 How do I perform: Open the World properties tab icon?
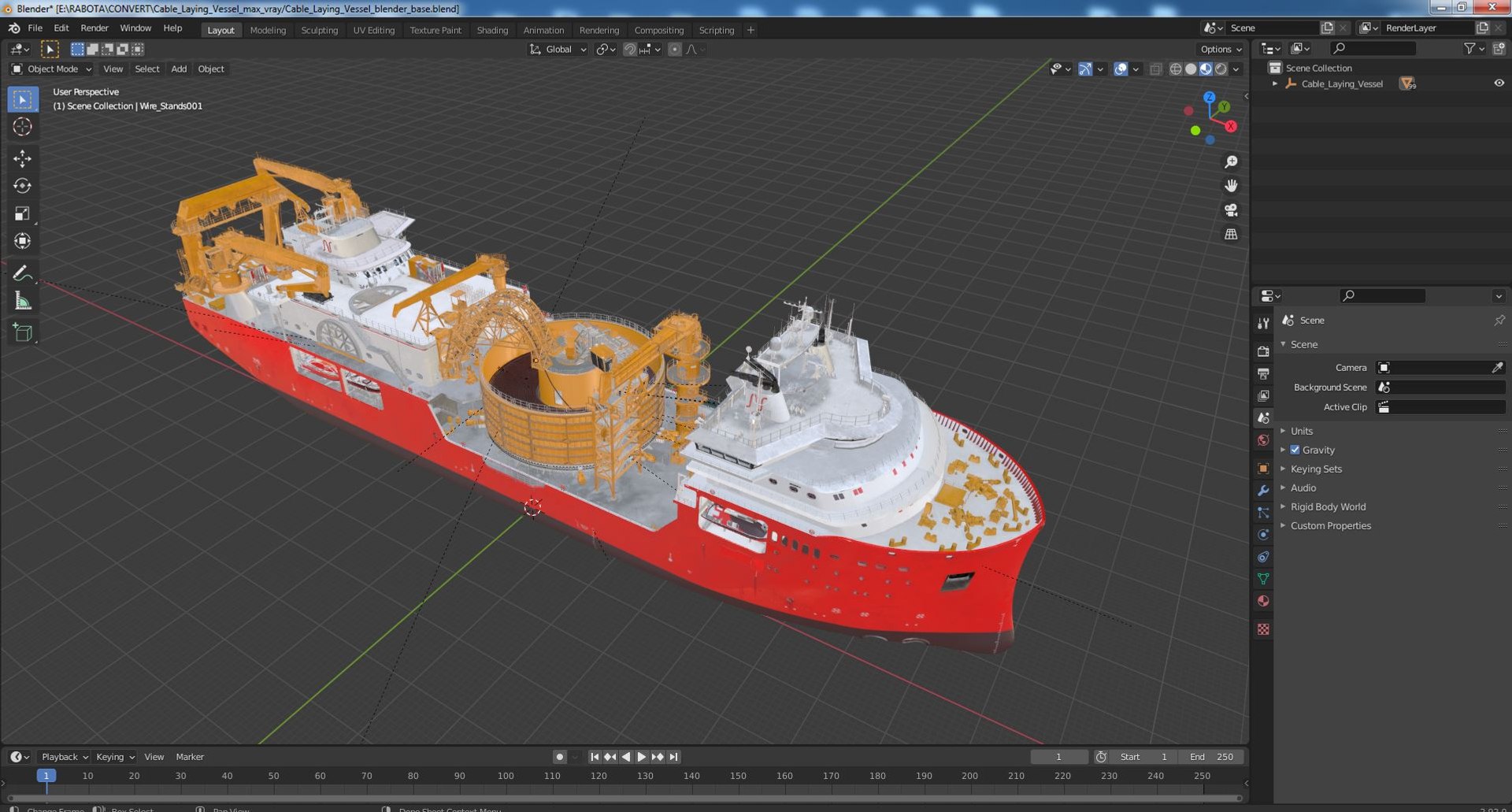click(x=1263, y=440)
